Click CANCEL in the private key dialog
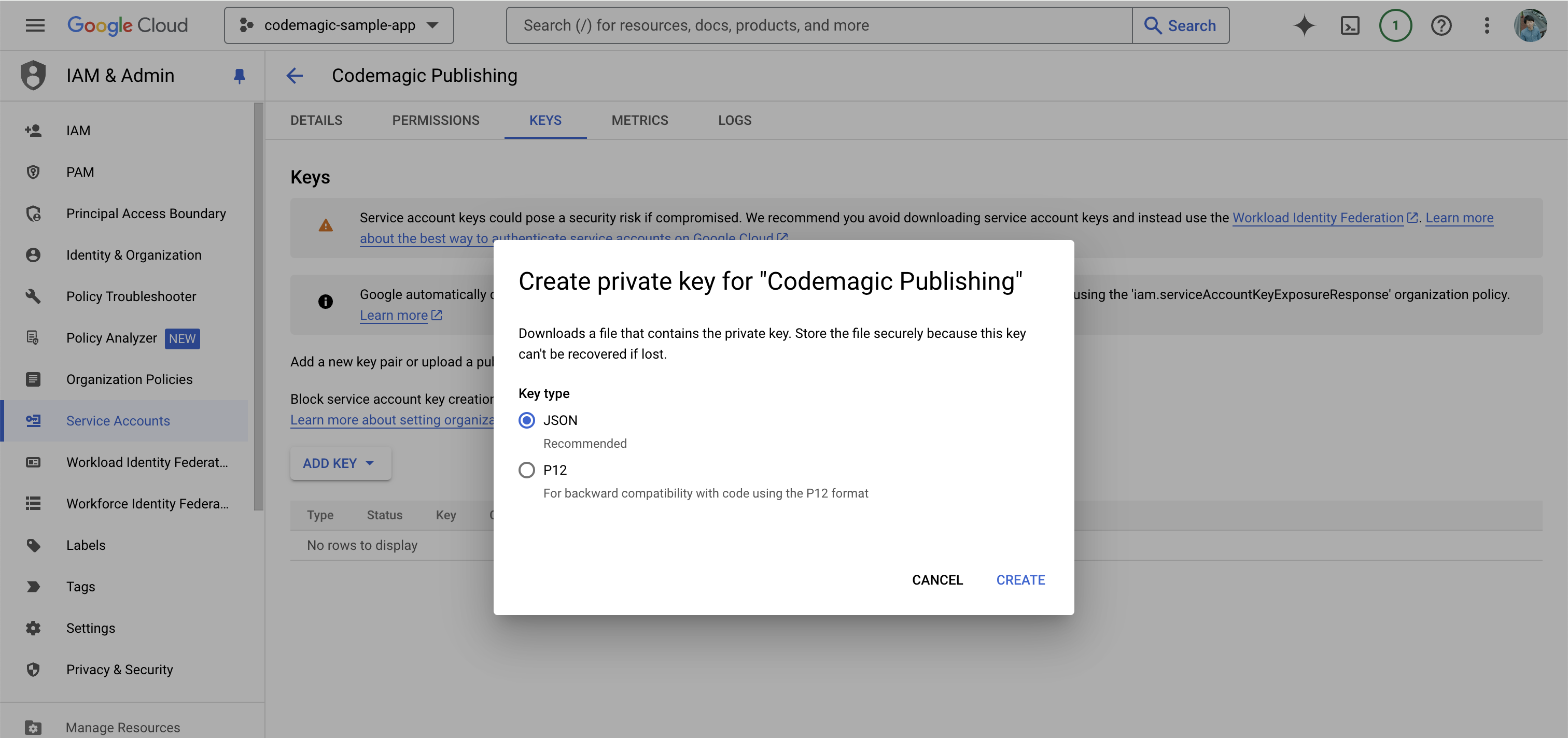Viewport: 1568px width, 738px height. tap(937, 580)
